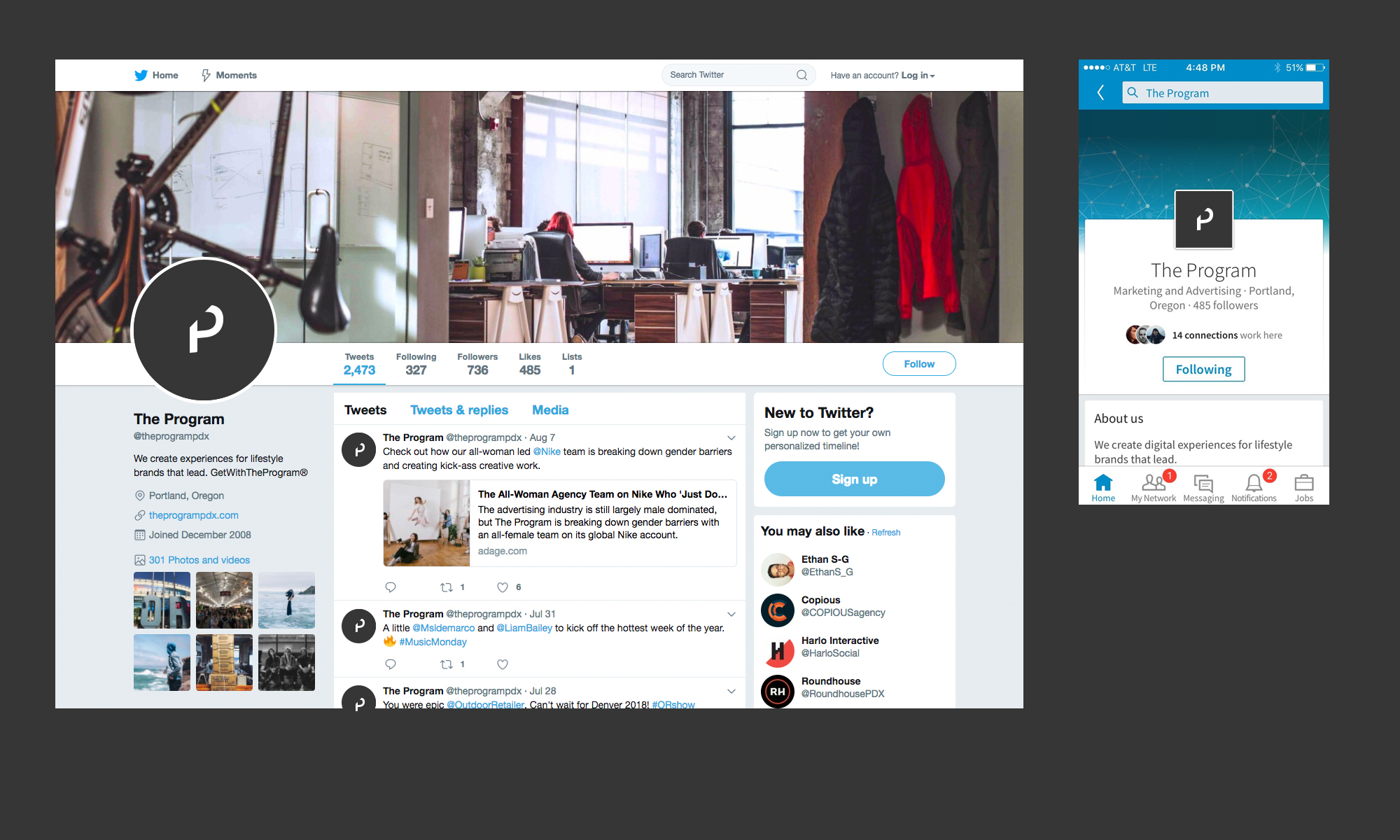Open the first photo thumbnail in media grid
The image size is (1400, 840).
point(162,600)
